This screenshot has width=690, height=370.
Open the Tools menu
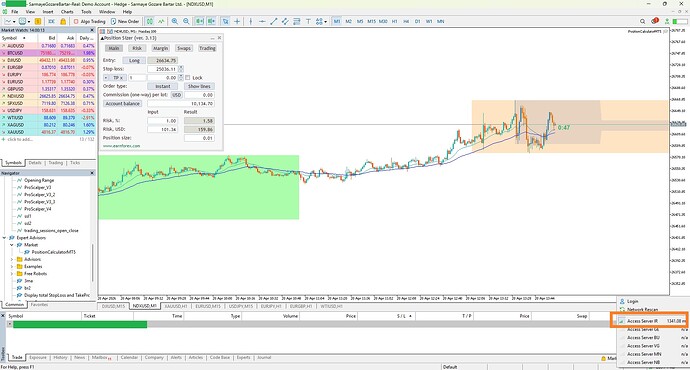pos(86,12)
